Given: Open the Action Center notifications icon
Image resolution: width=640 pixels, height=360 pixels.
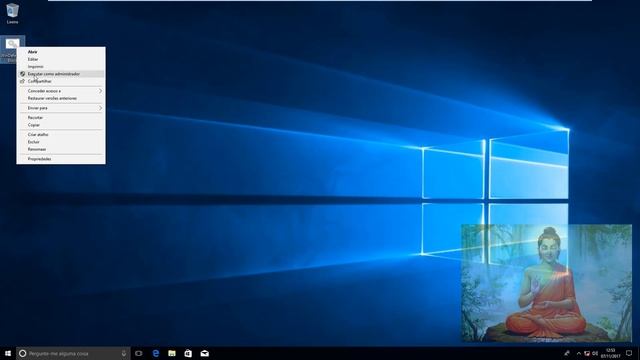Looking at the screenshot, I should point(629,353).
